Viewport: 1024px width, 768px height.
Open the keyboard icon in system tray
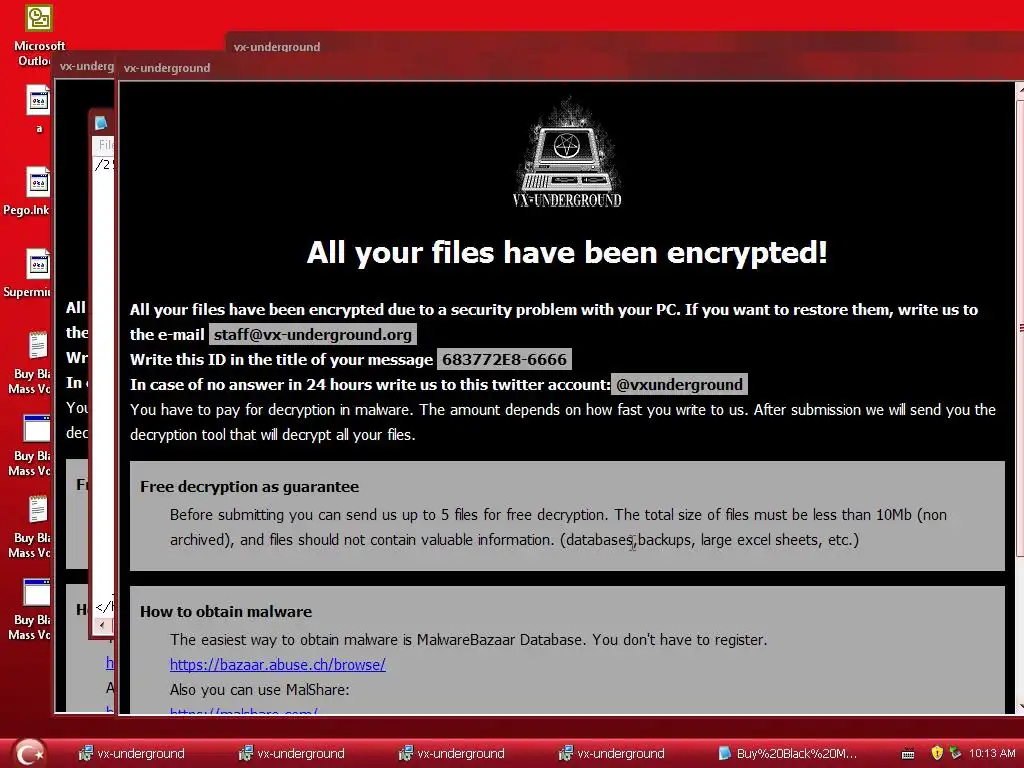[x=908, y=754]
